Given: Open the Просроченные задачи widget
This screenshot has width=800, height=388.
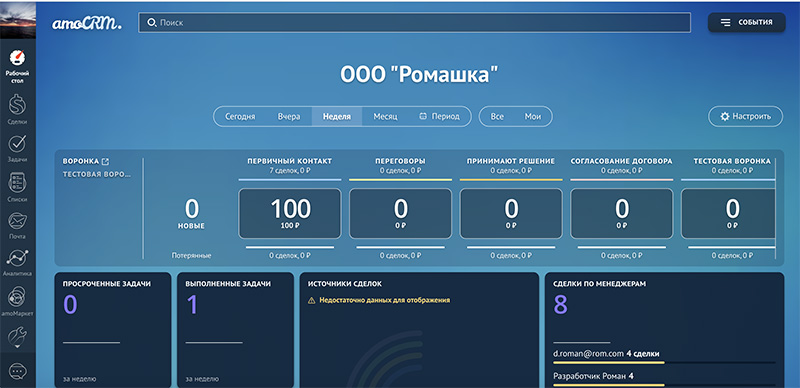Looking at the screenshot, I should (113, 330).
